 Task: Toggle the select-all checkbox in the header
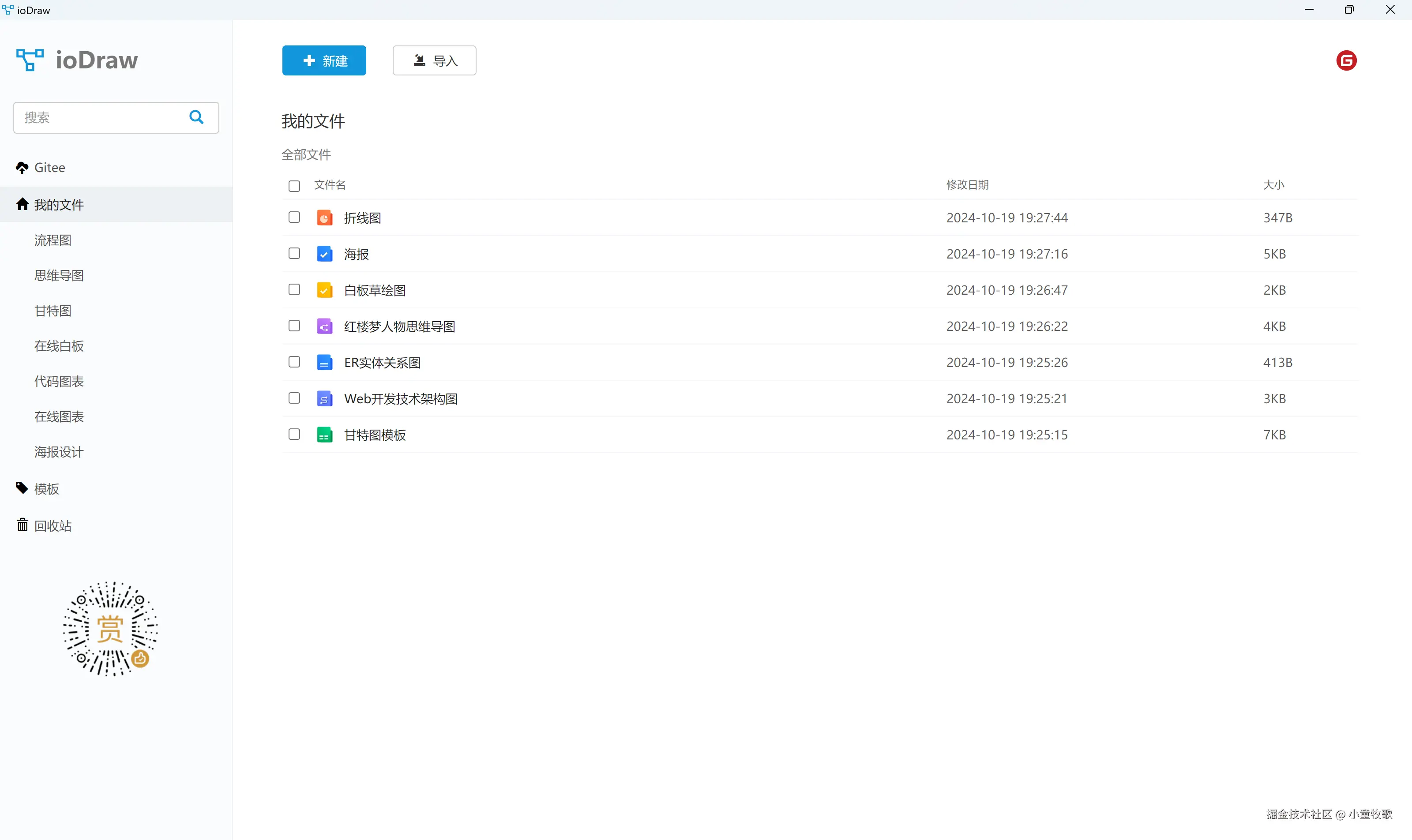tap(294, 186)
